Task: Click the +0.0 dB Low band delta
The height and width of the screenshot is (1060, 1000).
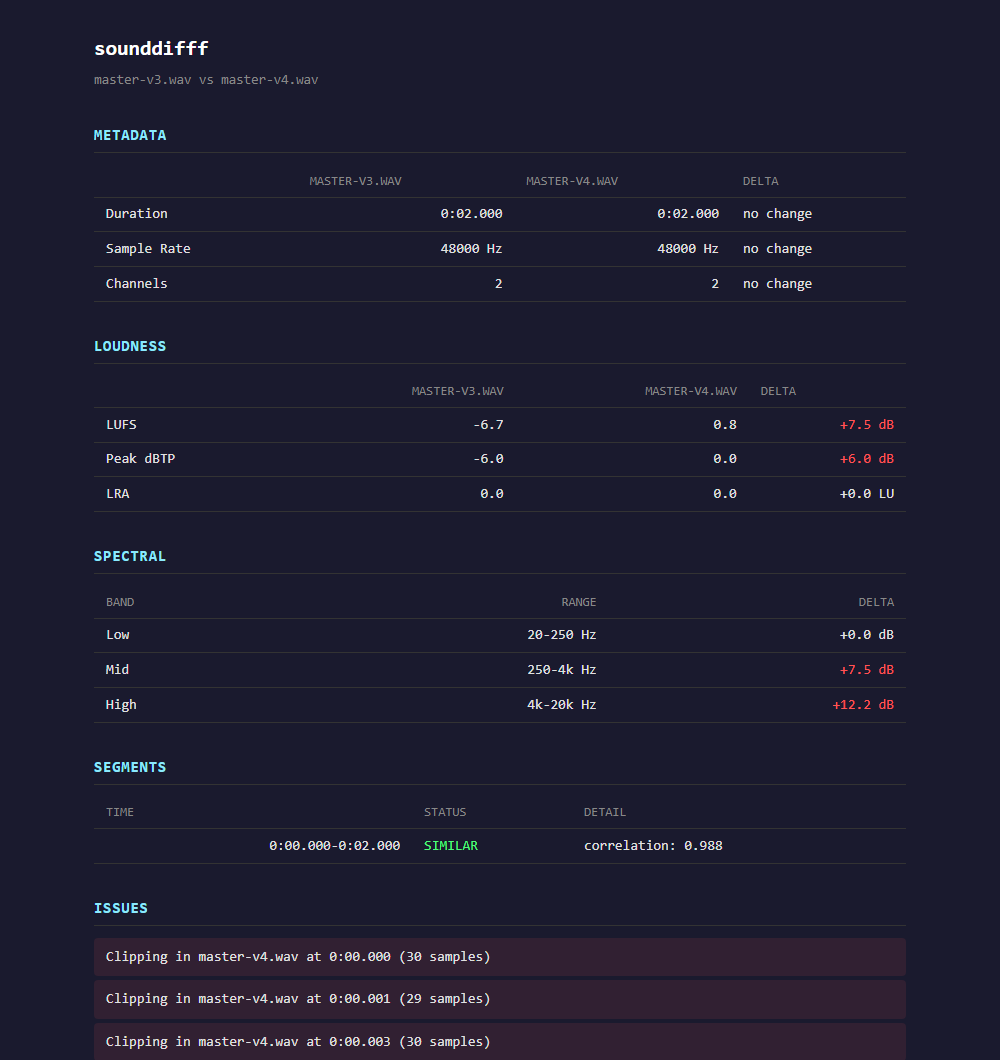Action: pyautogui.click(x=867, y=635)
